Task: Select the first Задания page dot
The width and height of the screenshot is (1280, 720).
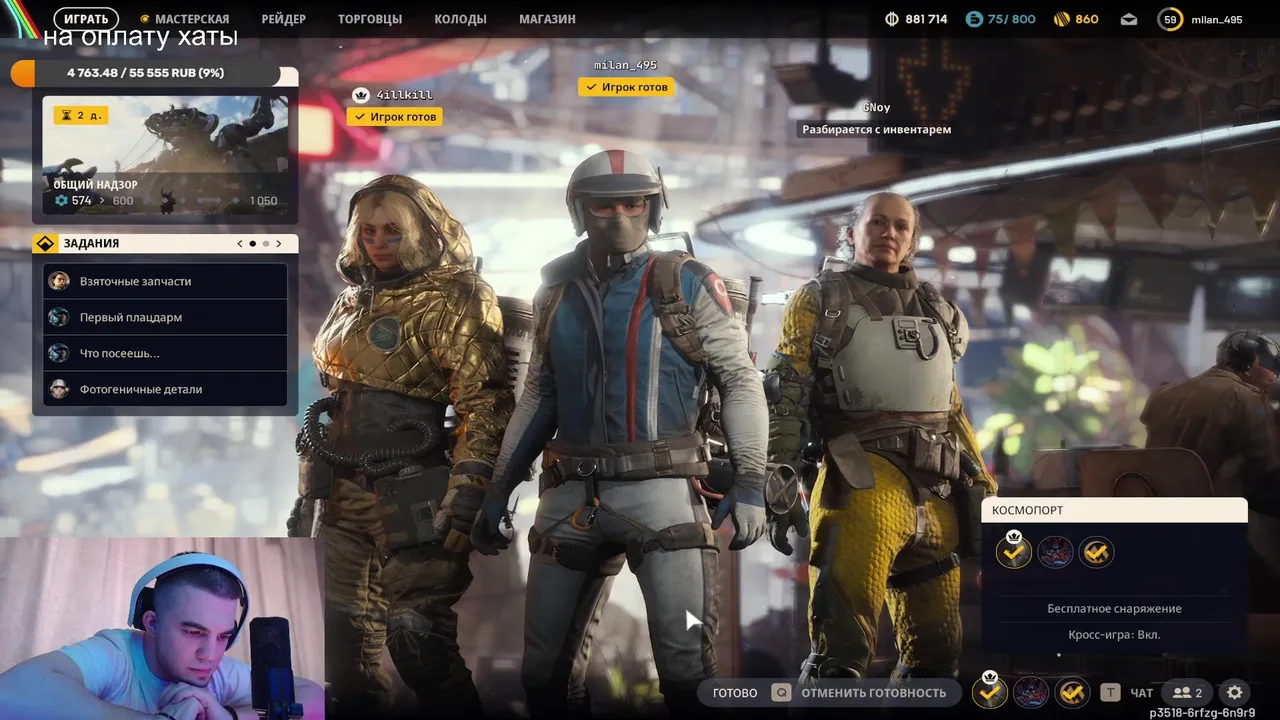Action: [x=252, y=243]
